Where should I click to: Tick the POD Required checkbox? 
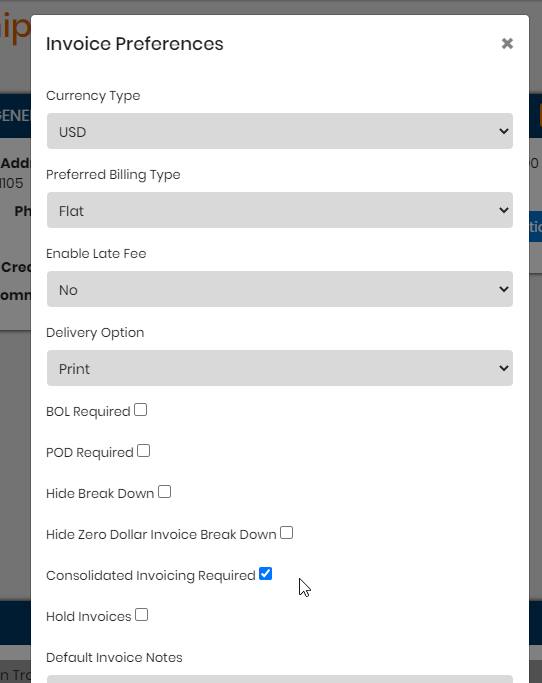pos(143,451)
